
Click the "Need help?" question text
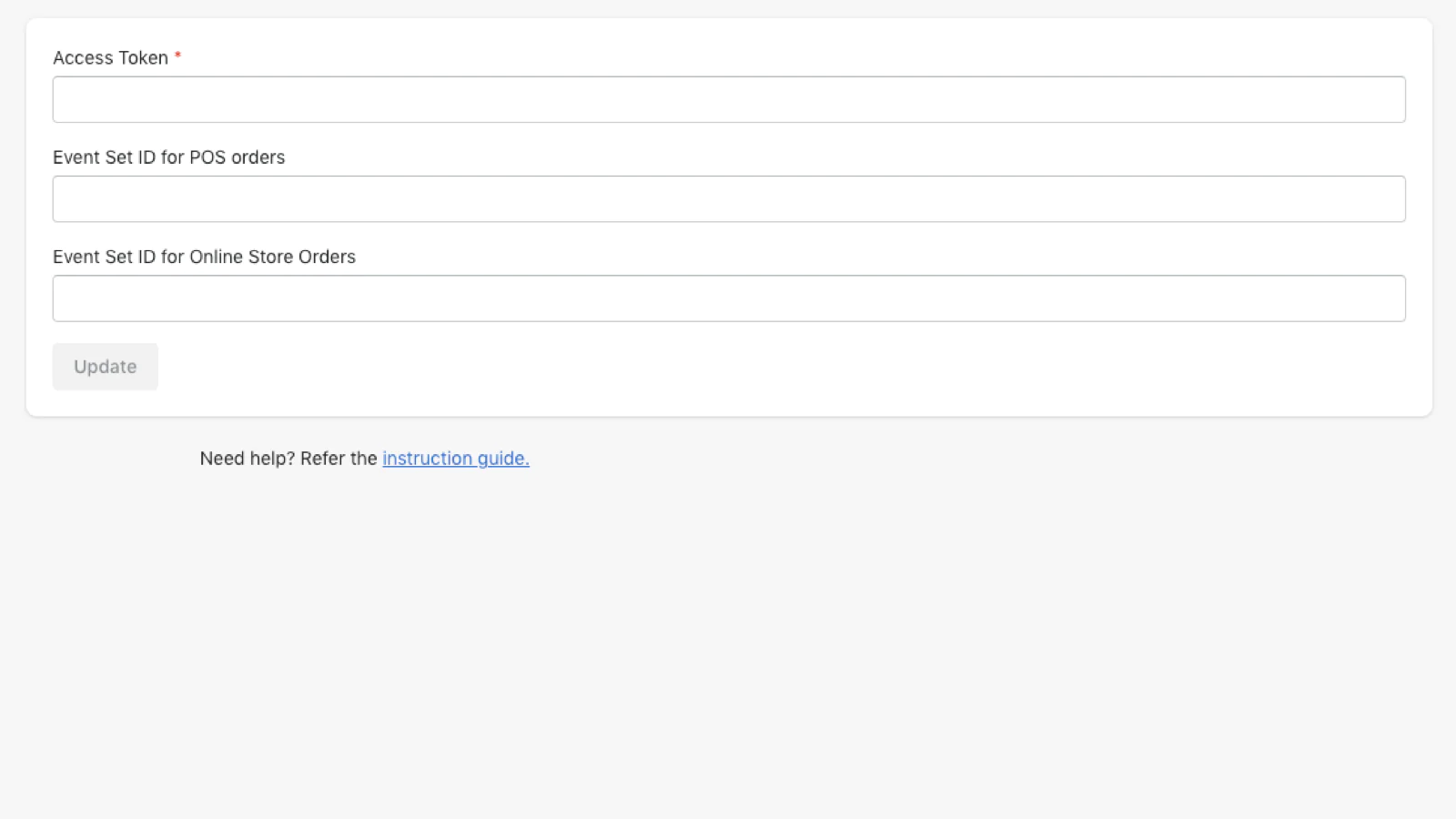(x=247, y=459)
